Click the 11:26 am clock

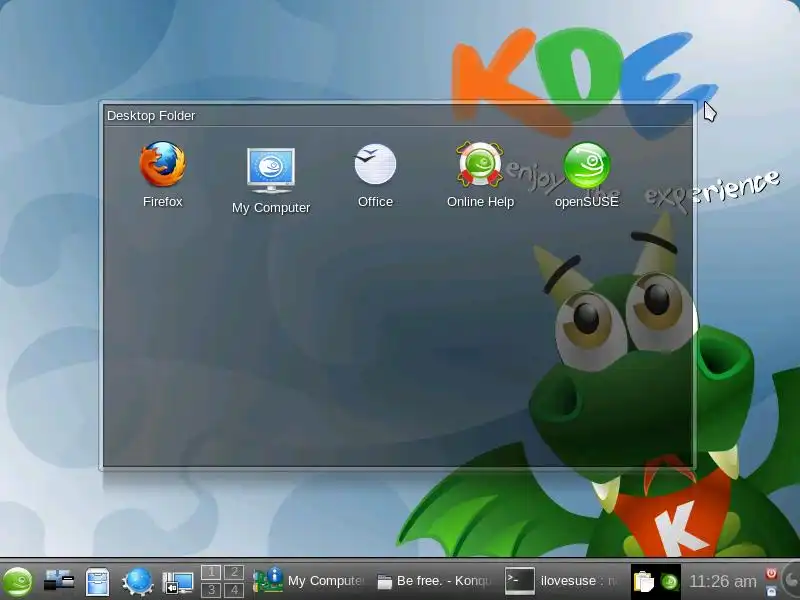point(722,581)
